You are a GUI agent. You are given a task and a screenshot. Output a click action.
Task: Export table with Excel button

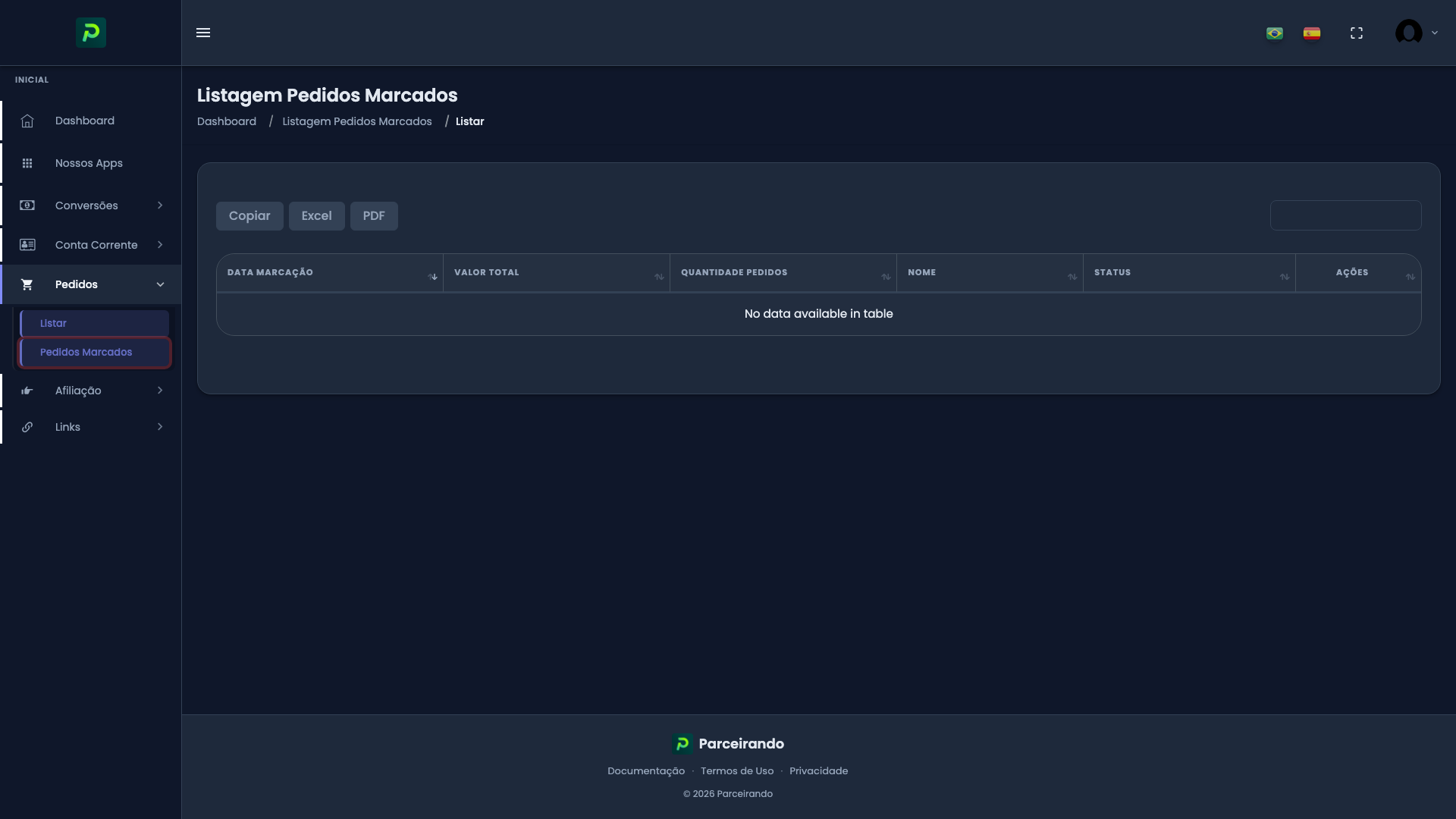click(316, 216)
